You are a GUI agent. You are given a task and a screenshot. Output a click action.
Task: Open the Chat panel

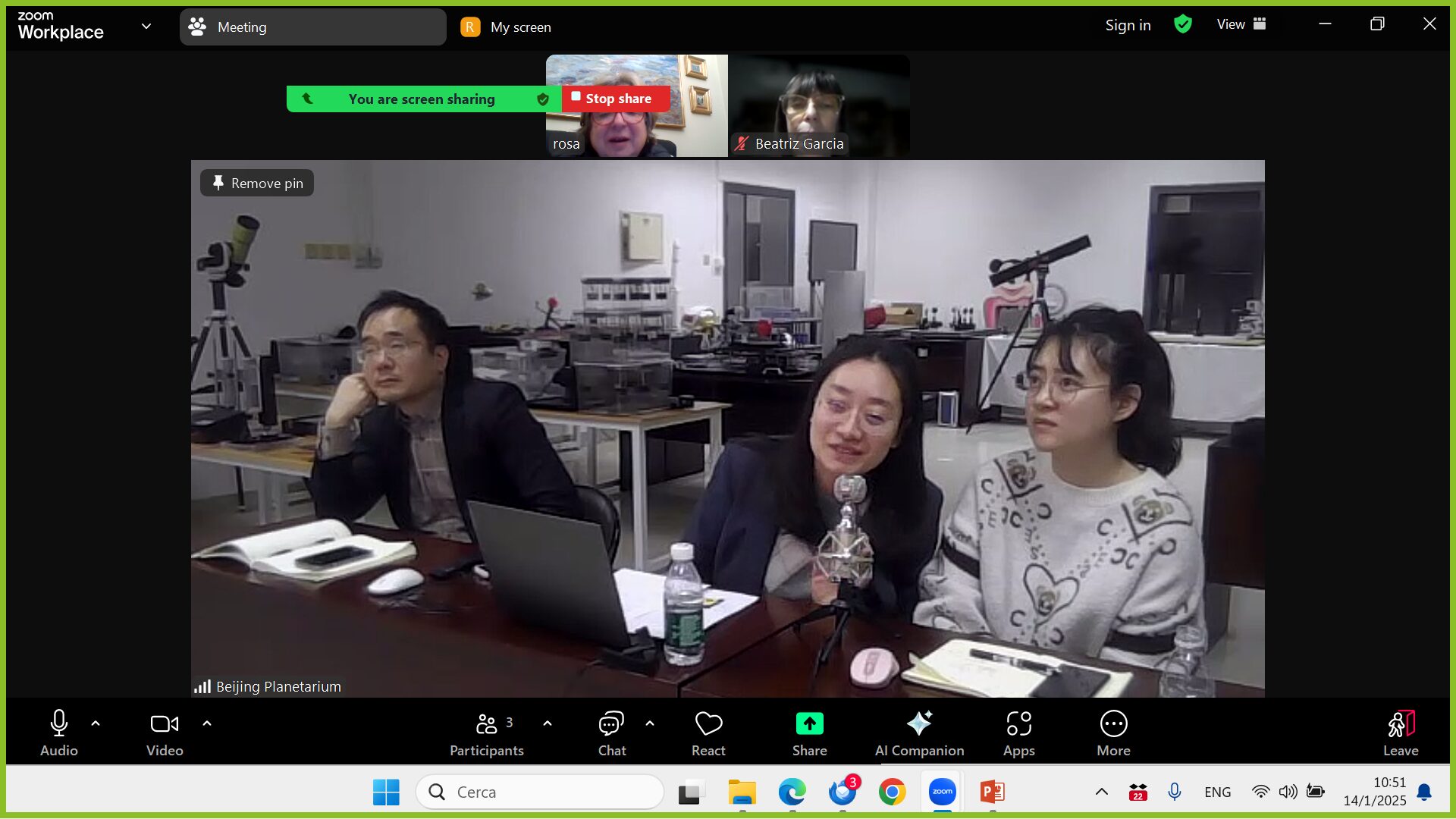tap(611, 733)
